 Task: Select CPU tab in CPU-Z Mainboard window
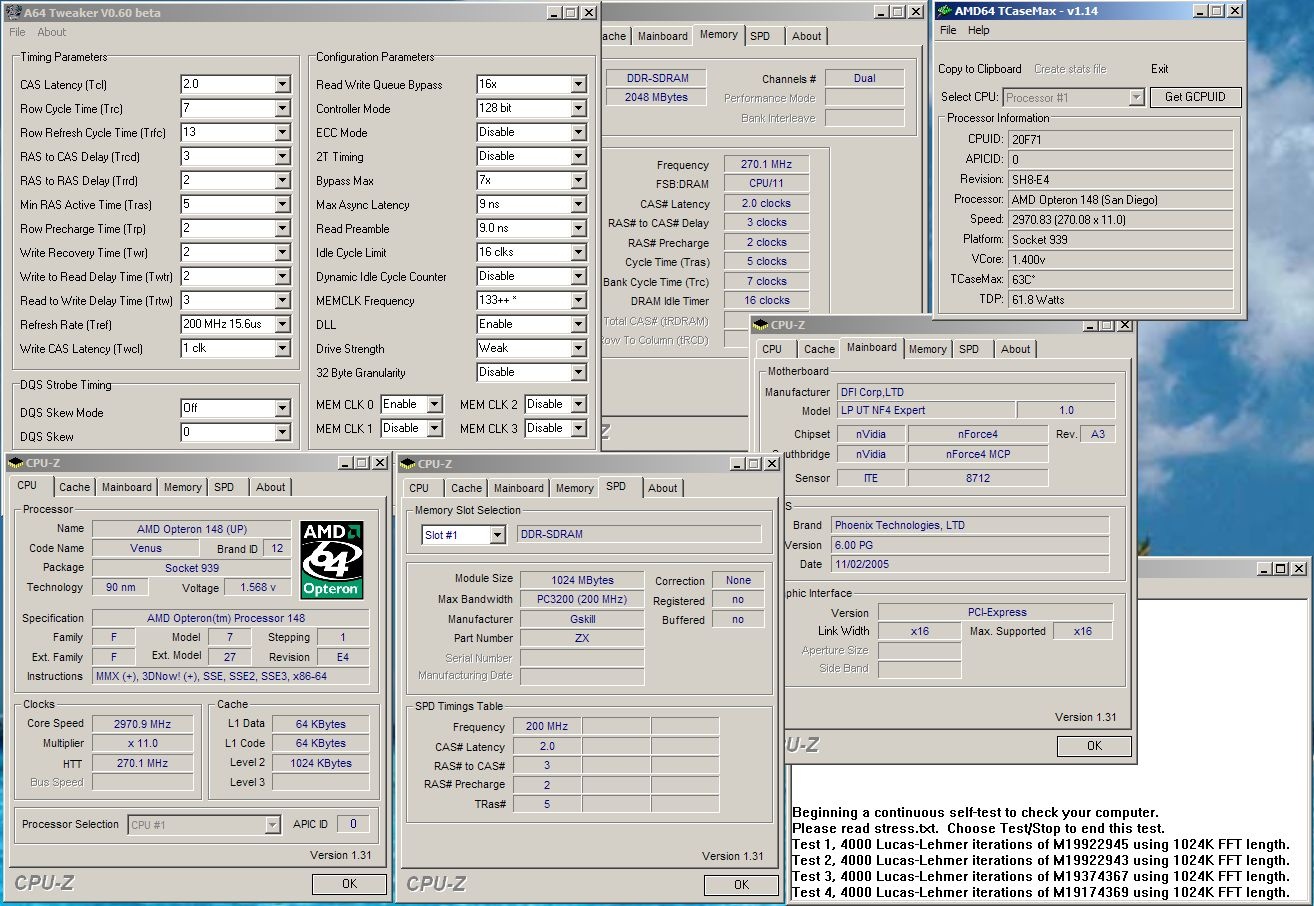click(772, 349)
